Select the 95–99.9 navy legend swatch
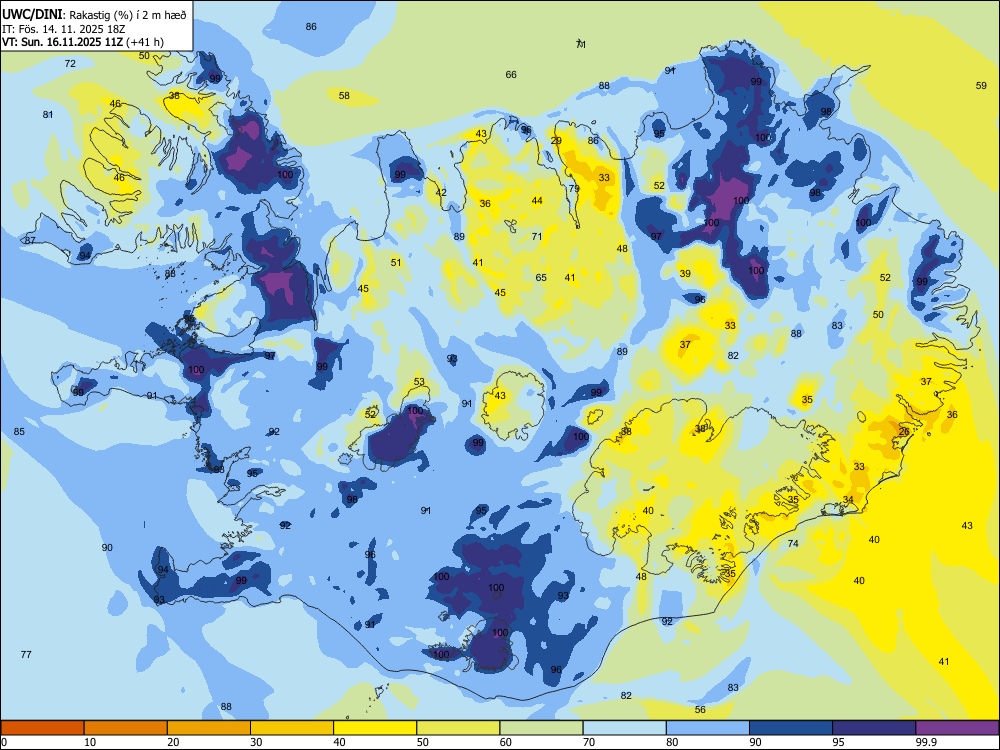The height and width of the screenshot is (750, 1000). [874, 728]
